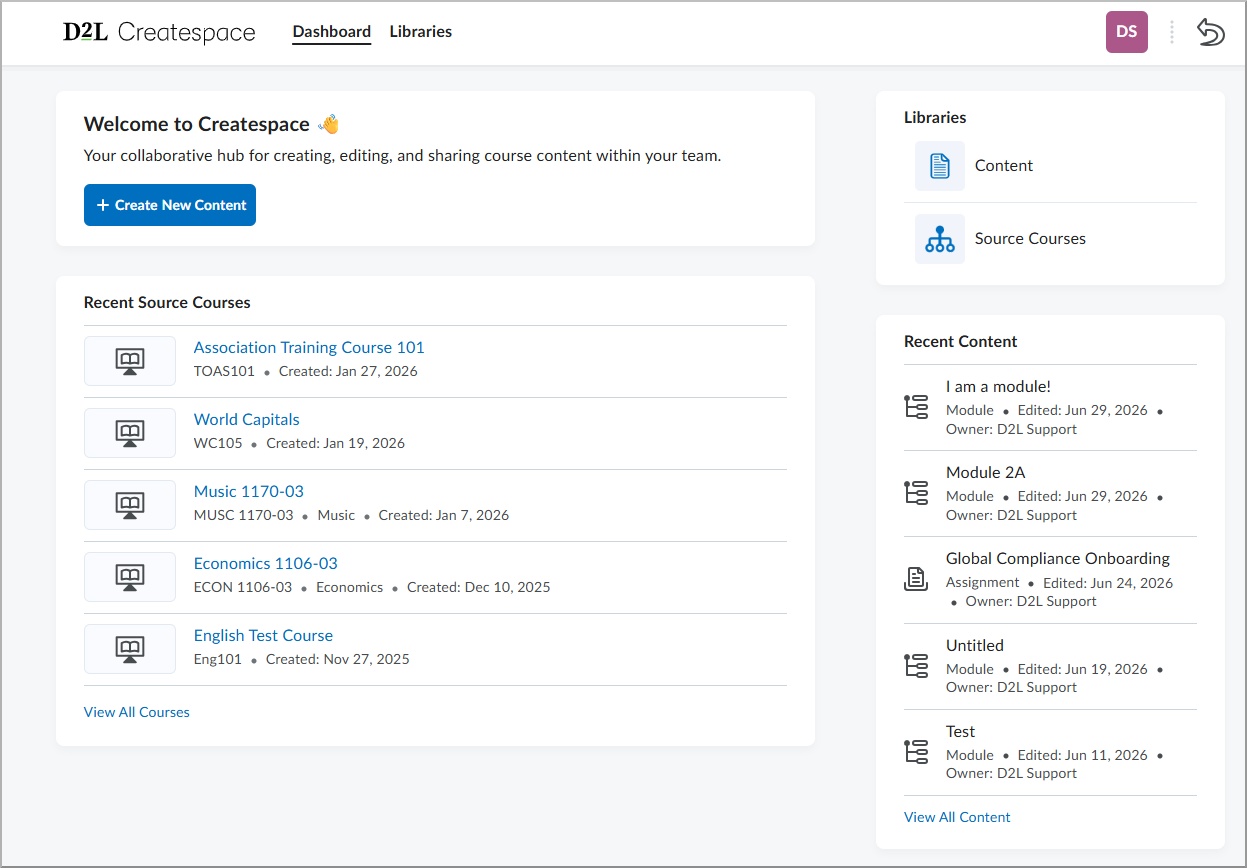Click the Welcome to Createspace heading
1247x868 pixels.
(x=197, y=124)
